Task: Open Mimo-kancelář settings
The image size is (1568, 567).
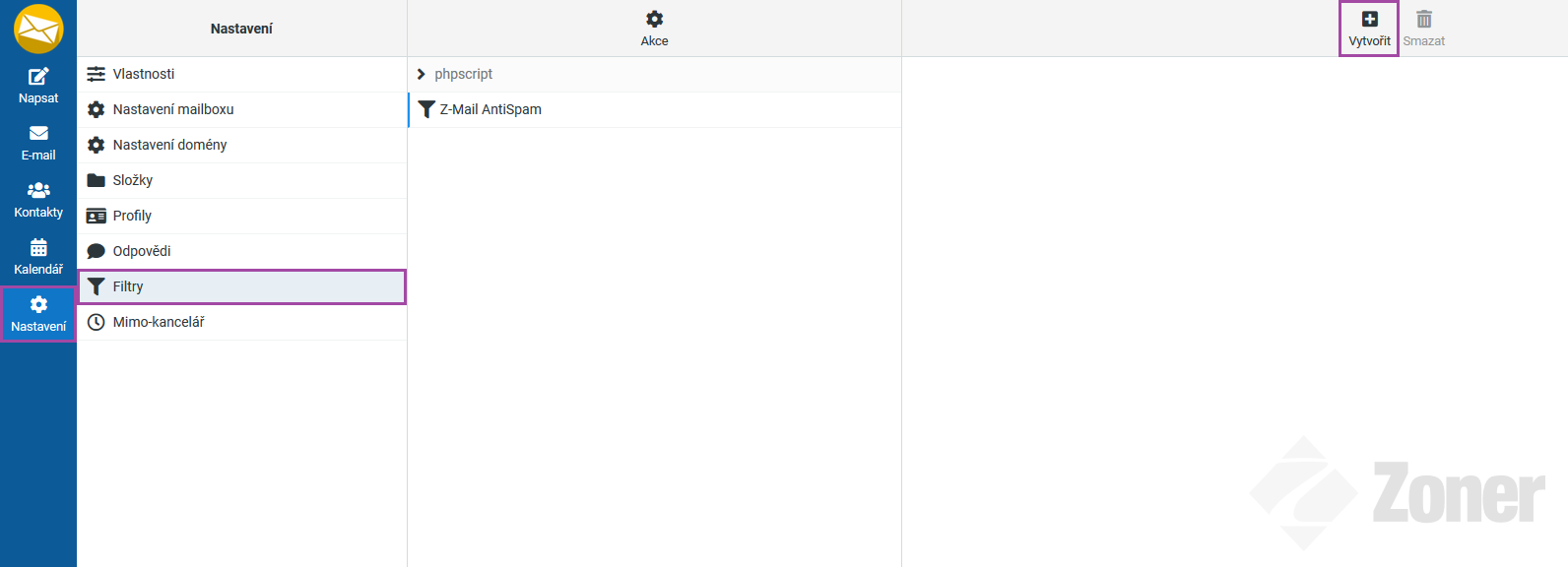Action: 159,322
